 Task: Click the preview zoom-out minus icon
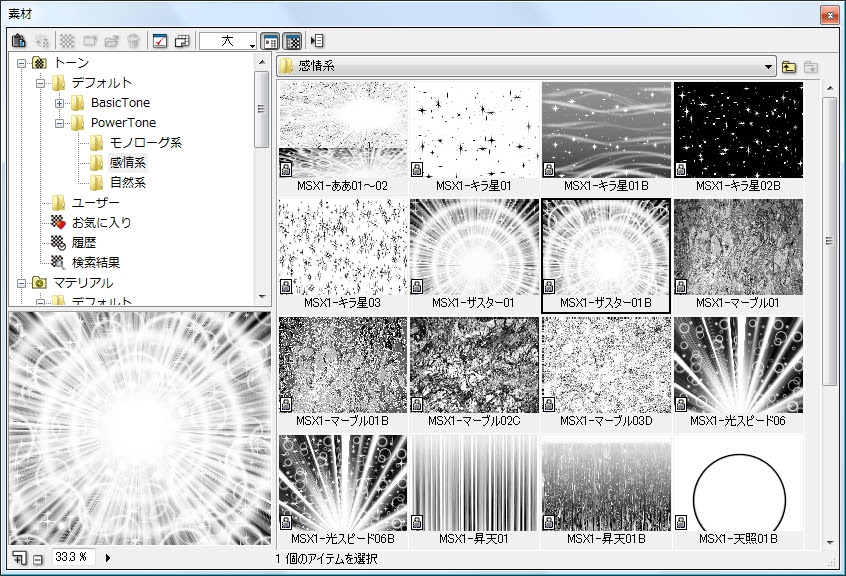(x=38, y=559)
